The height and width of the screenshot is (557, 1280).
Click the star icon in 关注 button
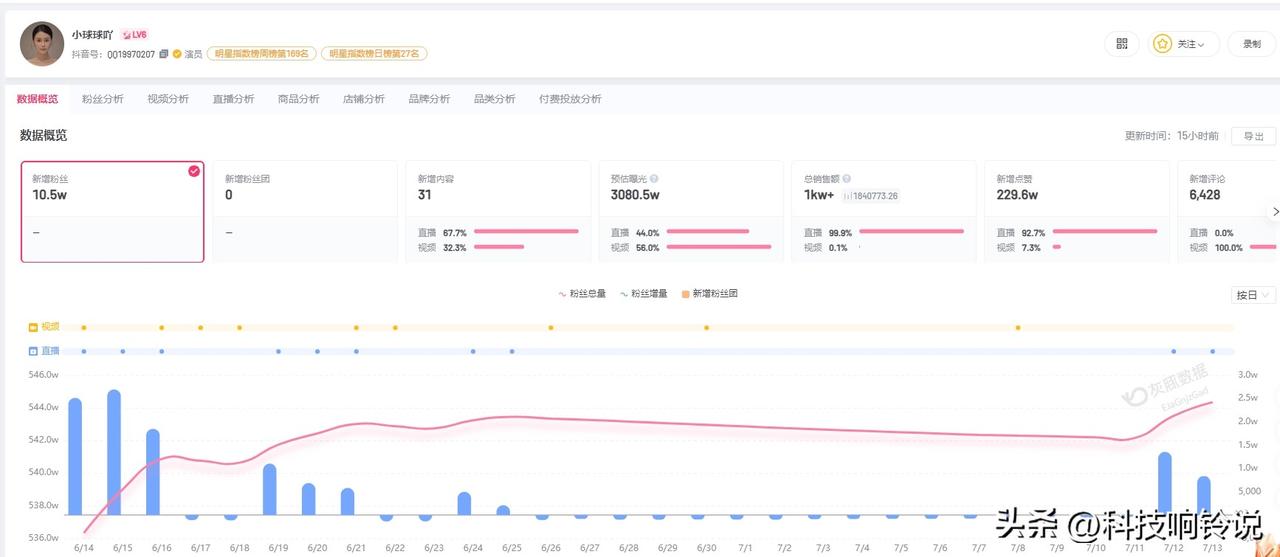click(x=1162, y=44)
